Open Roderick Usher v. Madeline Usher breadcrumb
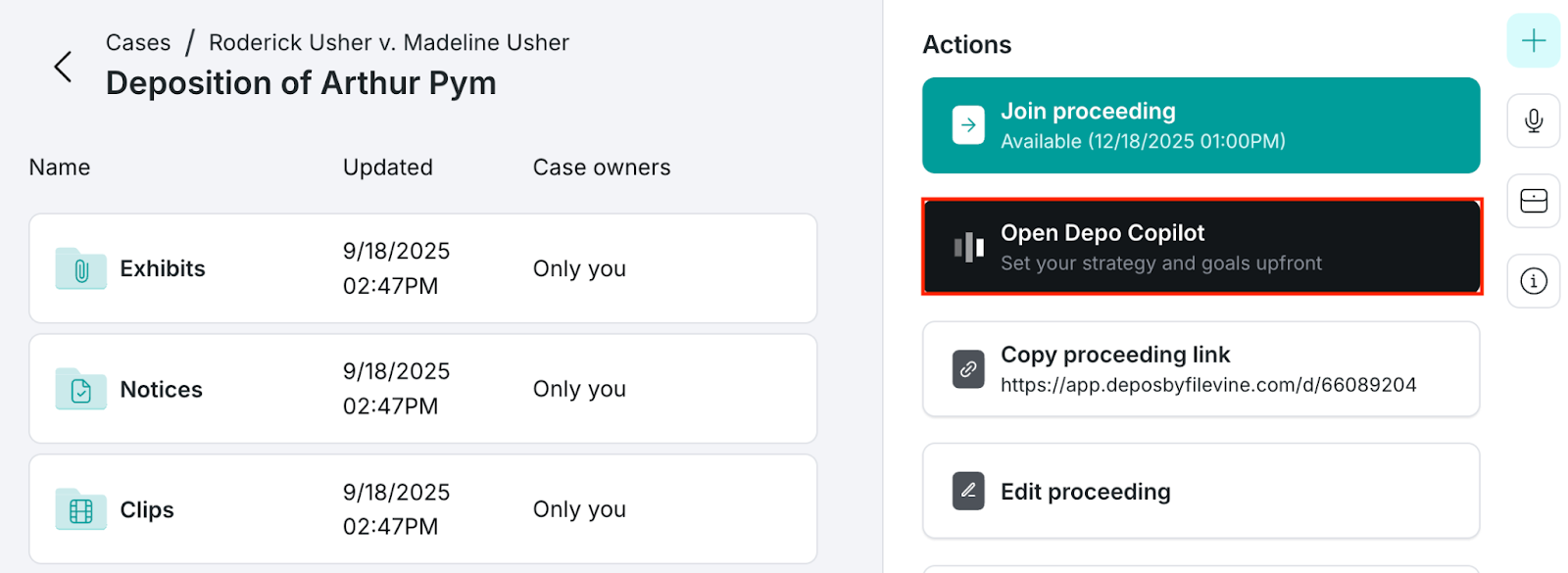Viewport: 1568px width, 573px height. click(389, 43)
